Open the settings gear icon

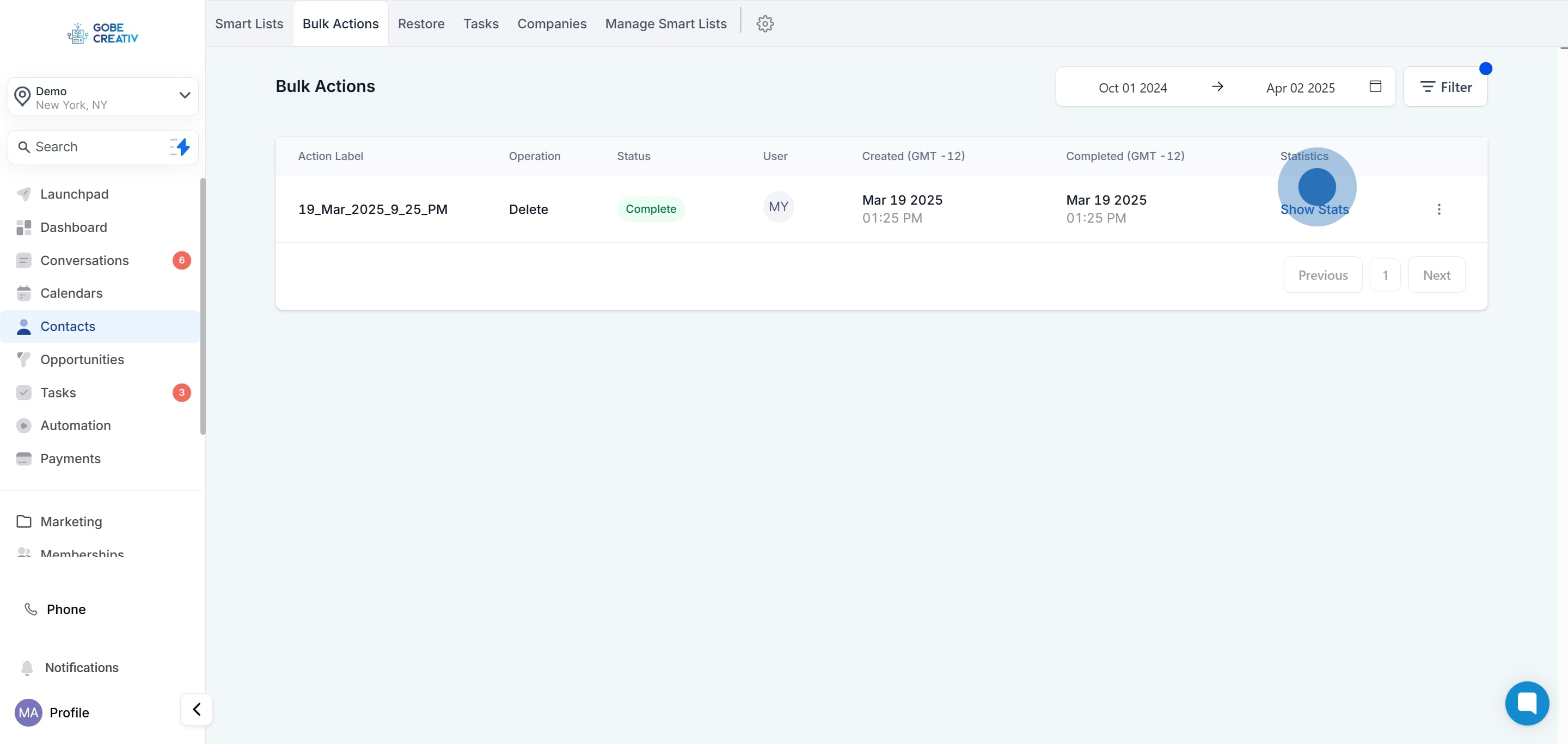pyautogui.click(x=764, y=24)
